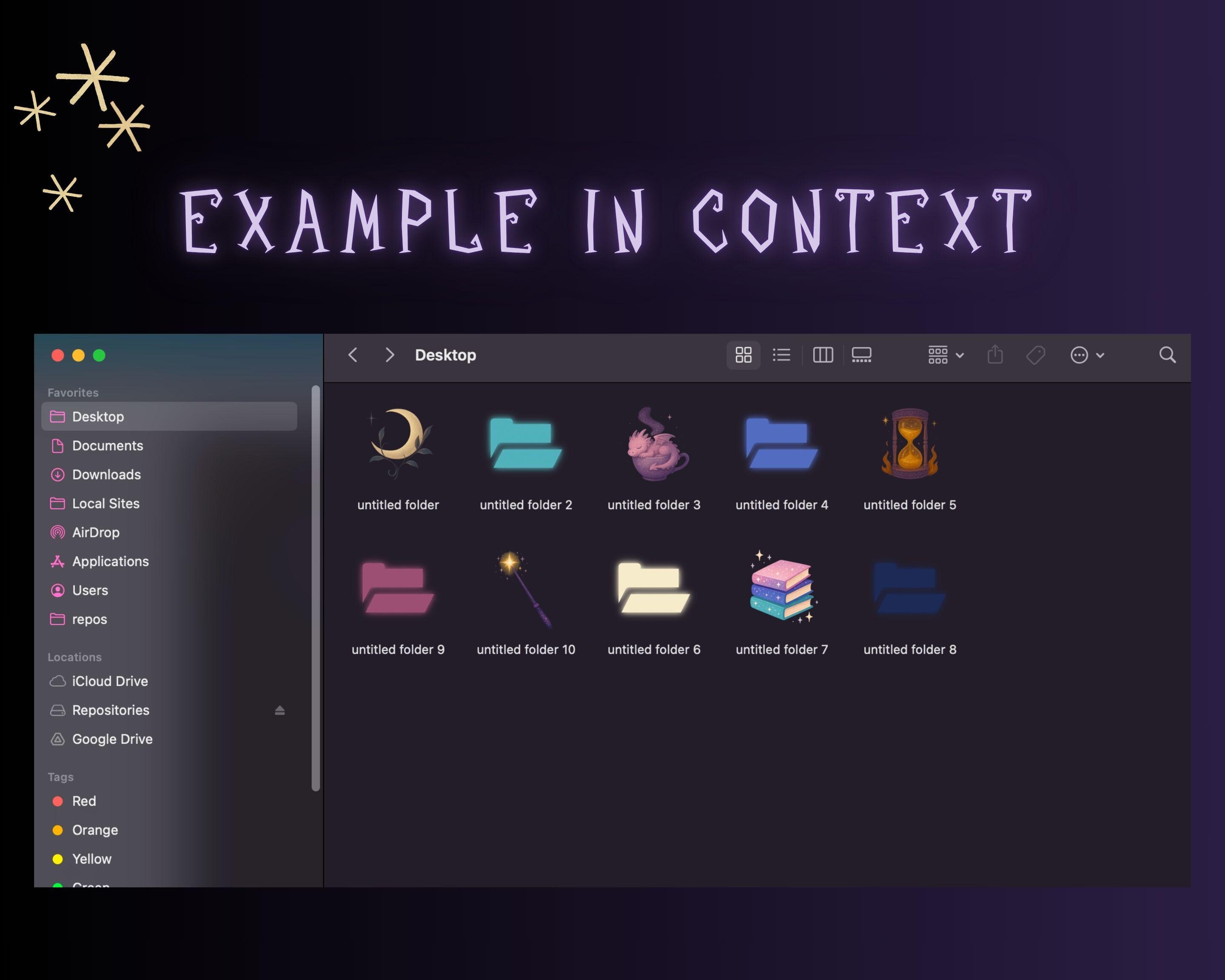Screen dimensions: 1225x980
Task: Select cream folder untitled folder 6
Action: click(x=654, y=589)
